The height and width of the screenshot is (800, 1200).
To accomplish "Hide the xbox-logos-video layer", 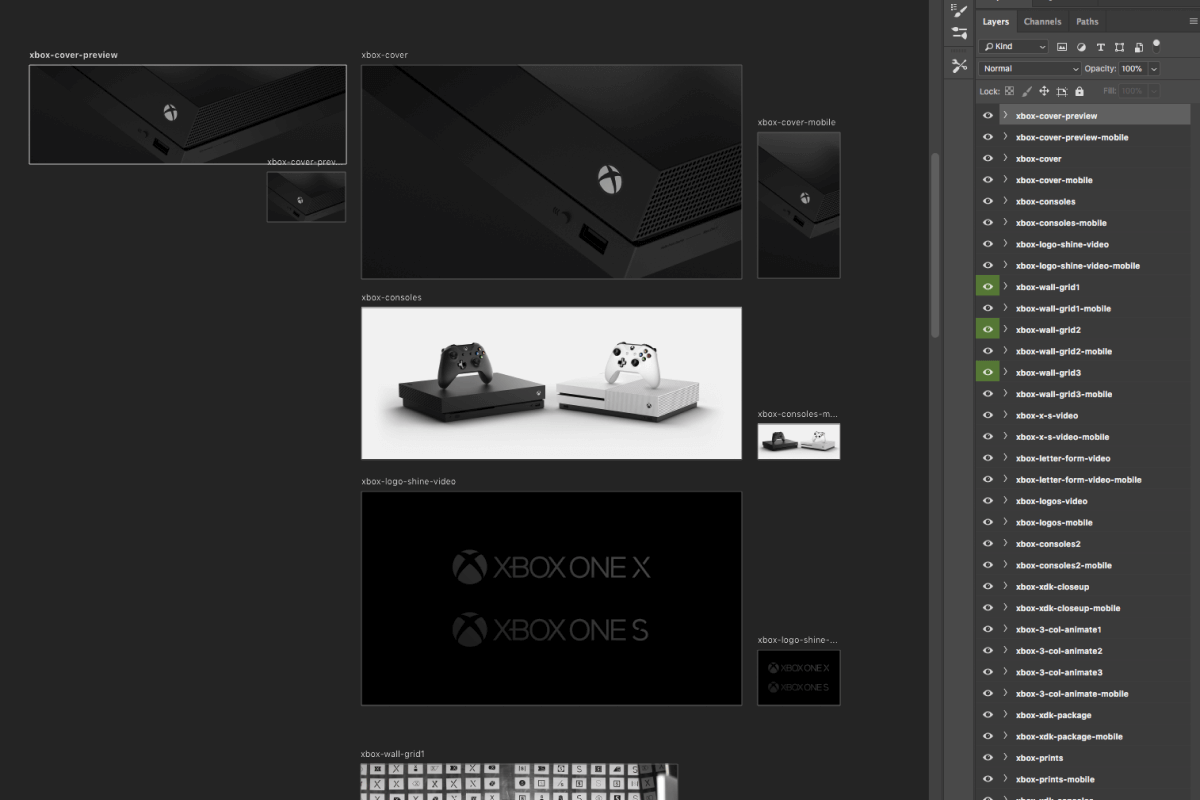I will tap(988, 501).
